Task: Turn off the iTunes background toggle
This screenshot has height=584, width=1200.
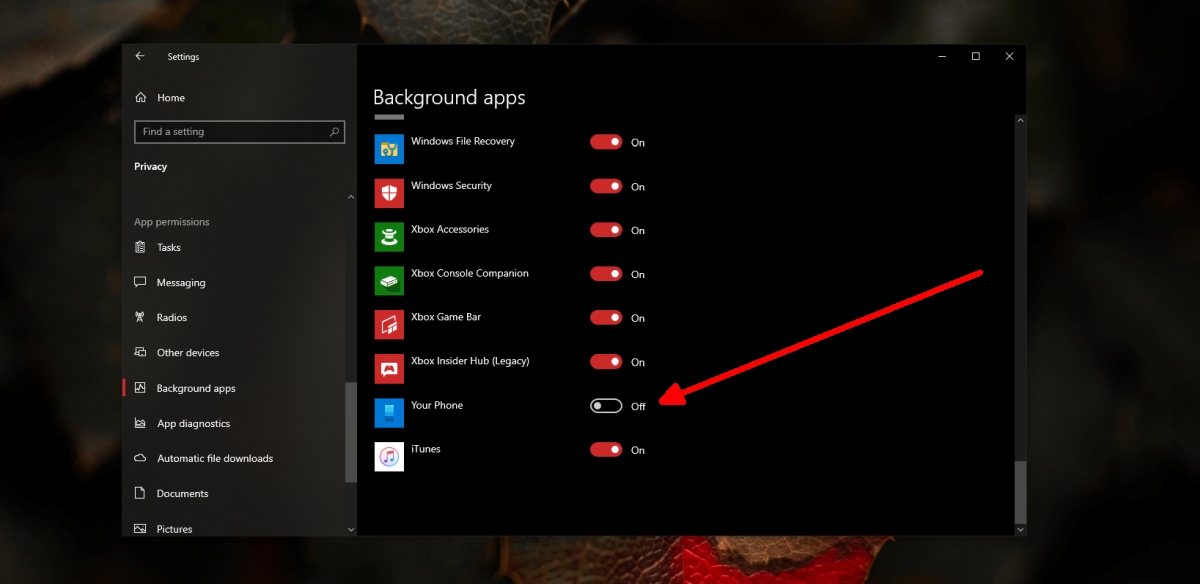Action: coord(606,450)
